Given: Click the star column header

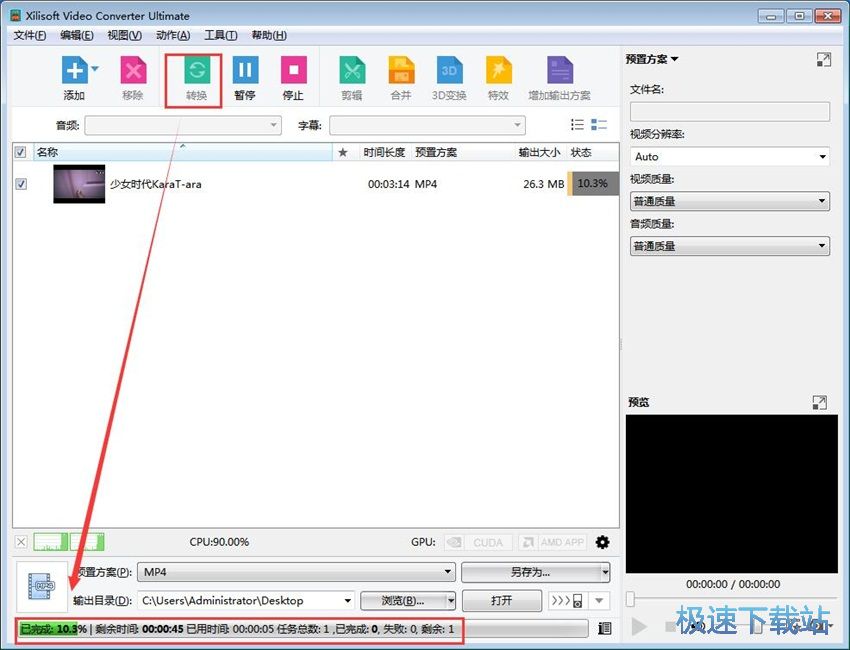Looking at the screenshot, I should (x=343, y=152).
